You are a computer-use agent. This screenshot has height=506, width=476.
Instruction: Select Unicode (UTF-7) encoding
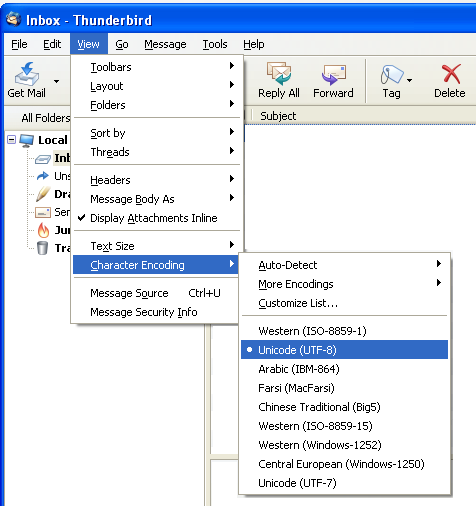coord(345,483)
